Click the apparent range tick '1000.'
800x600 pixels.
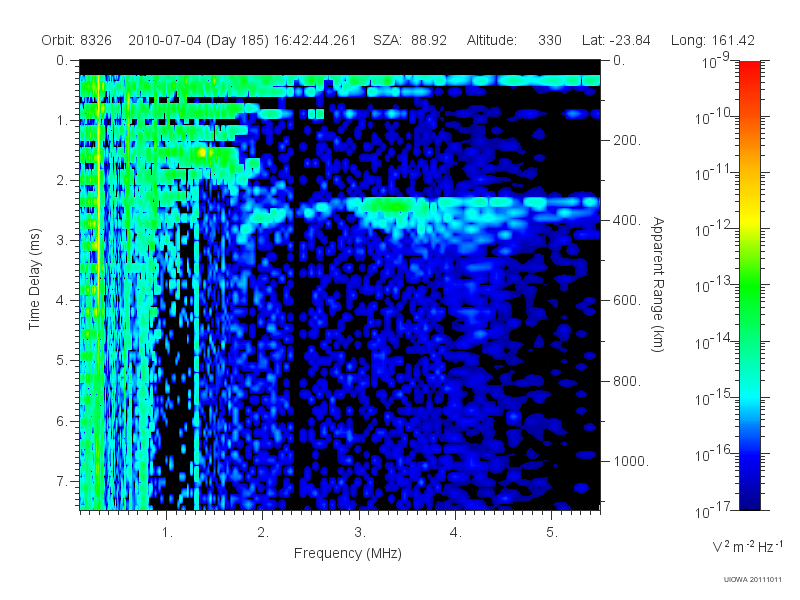point(631,461)
